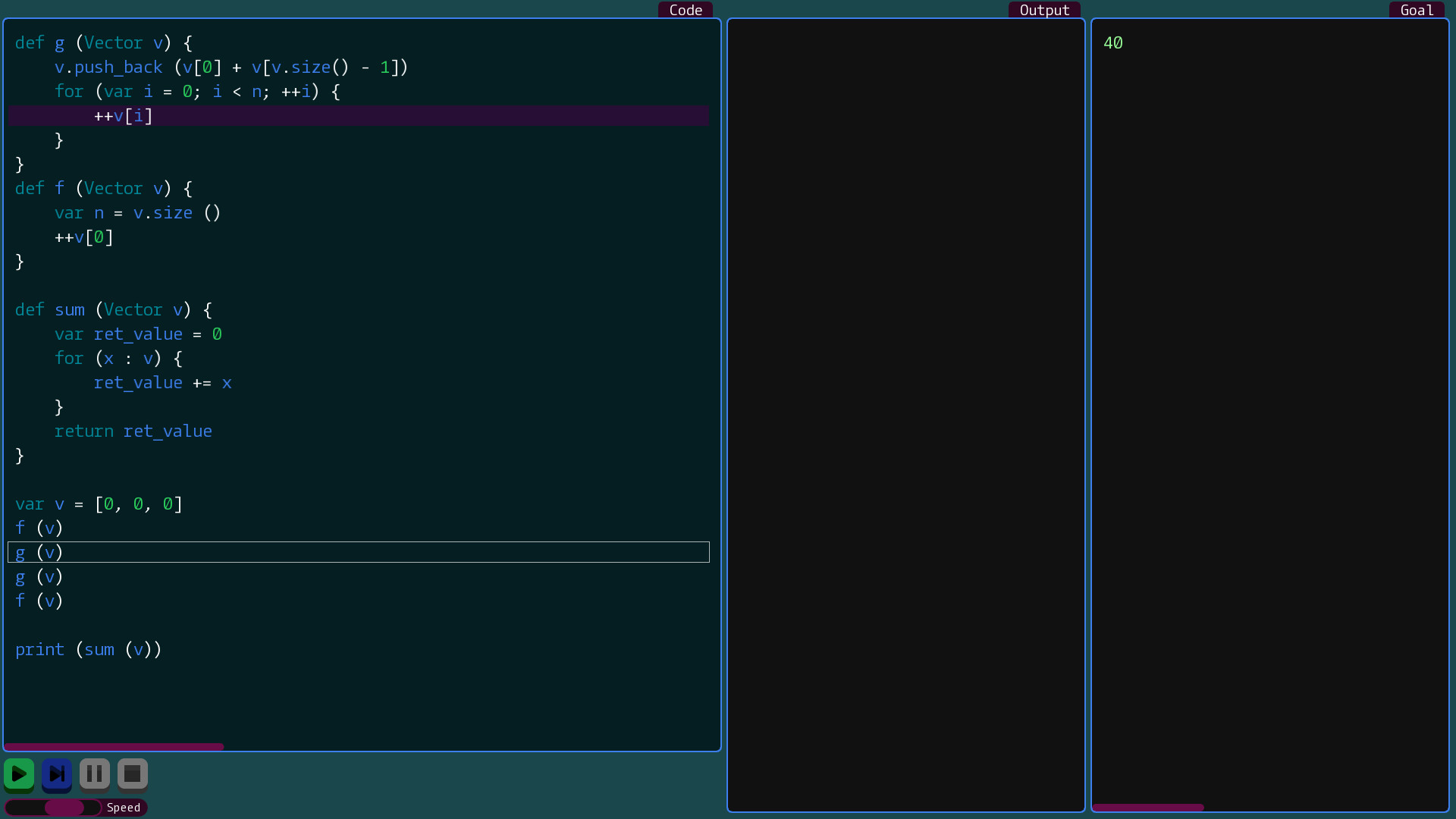Click the line 'def sum (Vector v) {'
Screen dimensions: 1456x819
coord(114,310)
